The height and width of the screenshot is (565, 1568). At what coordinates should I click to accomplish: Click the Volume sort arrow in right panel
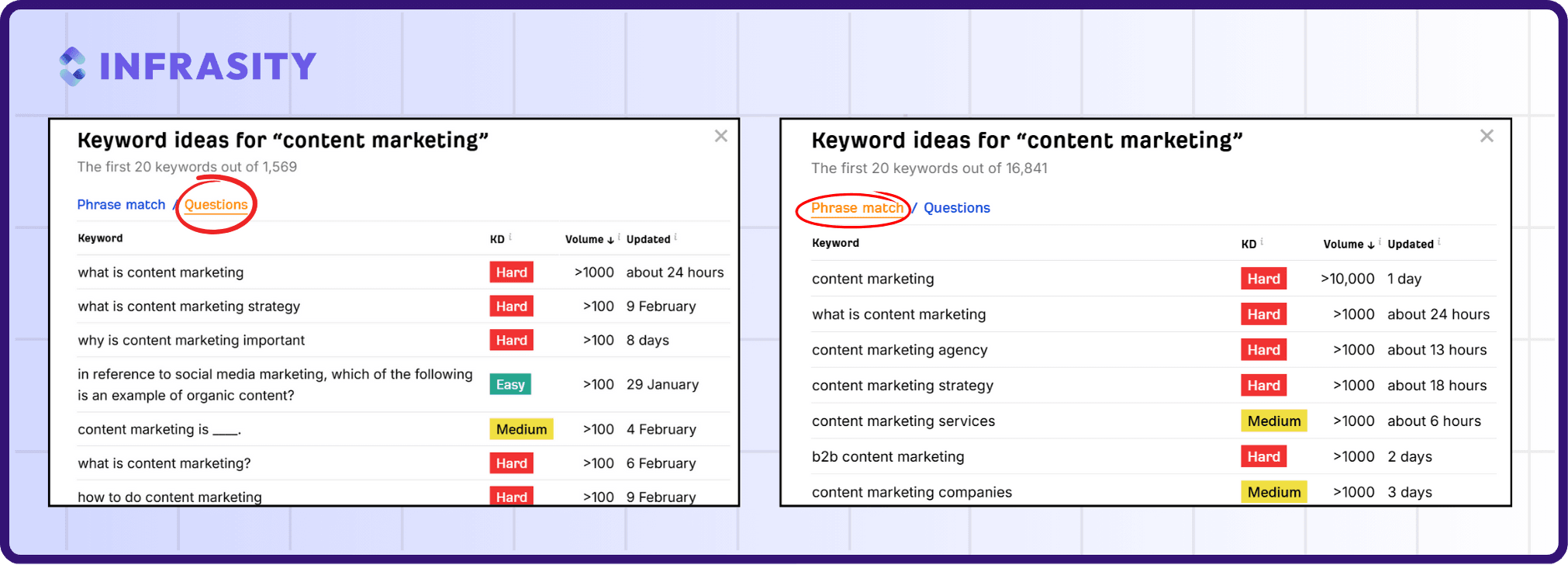1371,245
